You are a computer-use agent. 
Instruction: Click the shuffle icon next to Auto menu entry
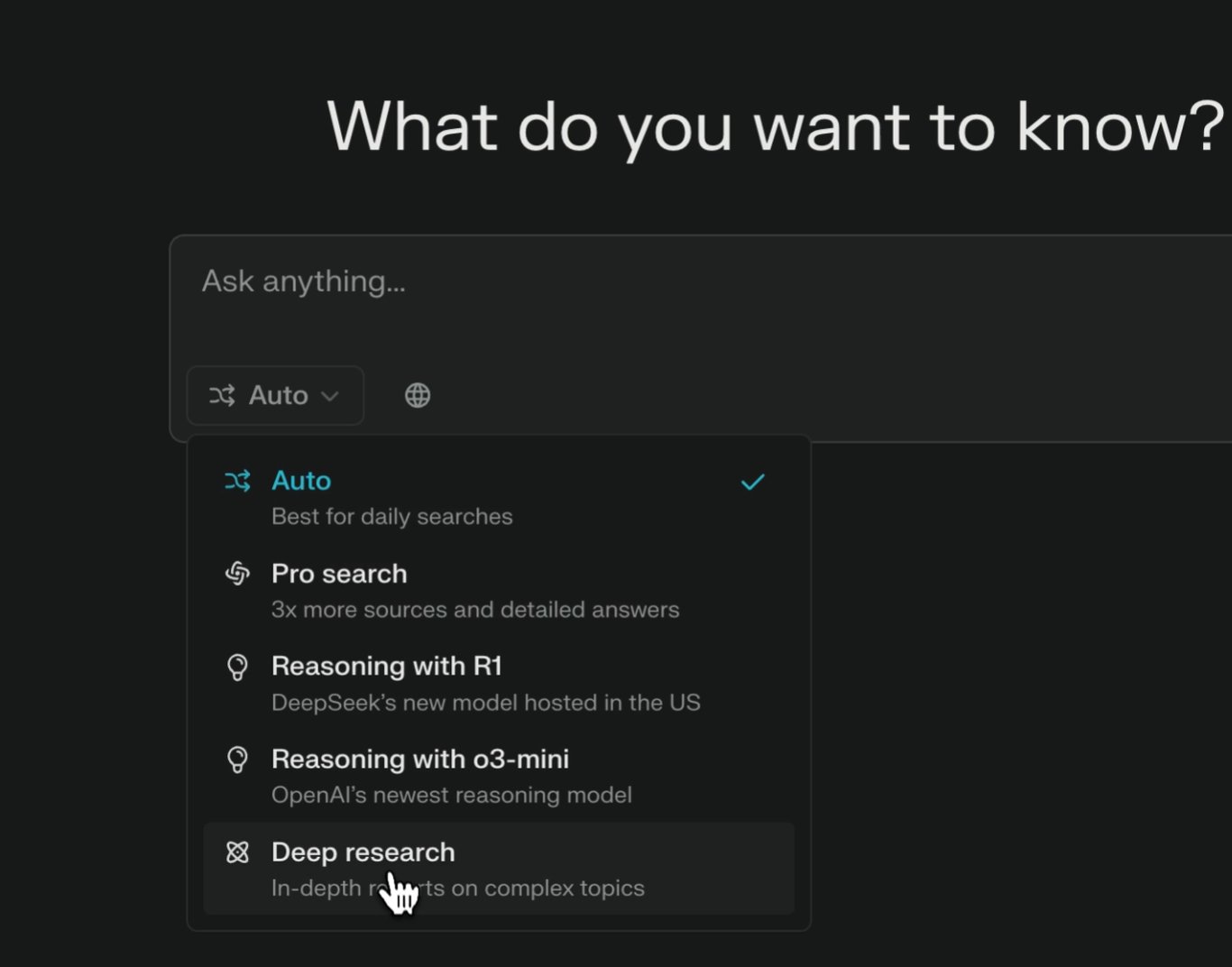click(x=238, y=481)
